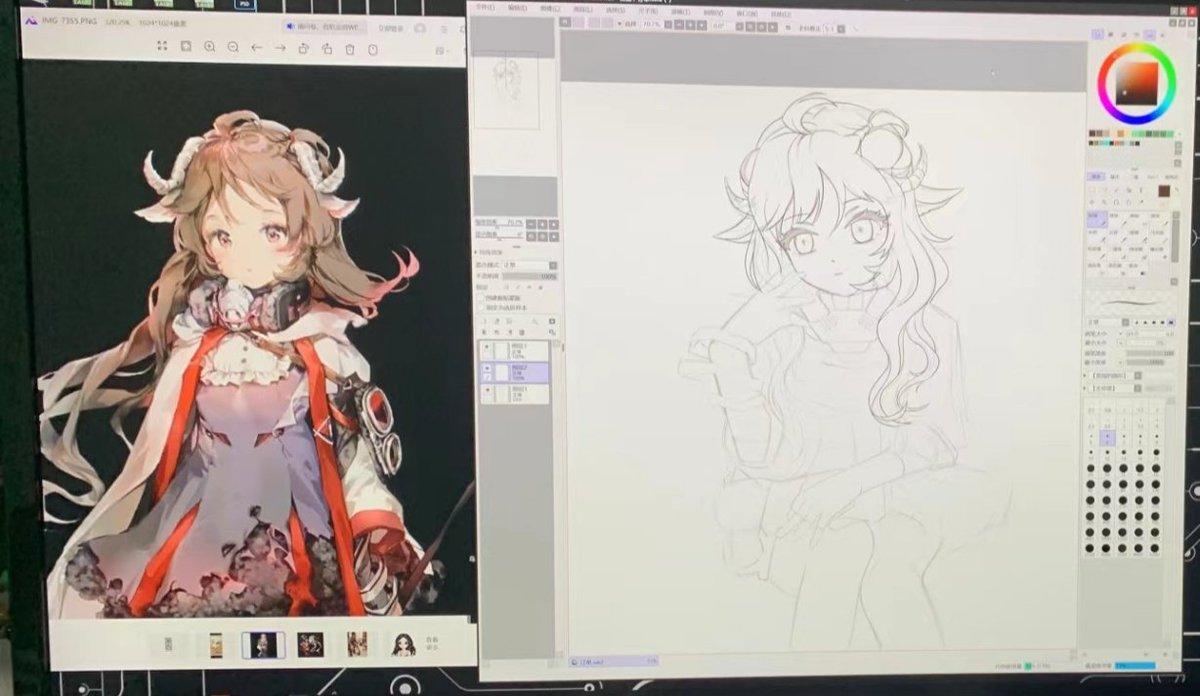Image resolution: width=1200 pixels, height=696 pixels.
Task: Select the highlighted pencil brush tool
Action: click(1095, 219)
